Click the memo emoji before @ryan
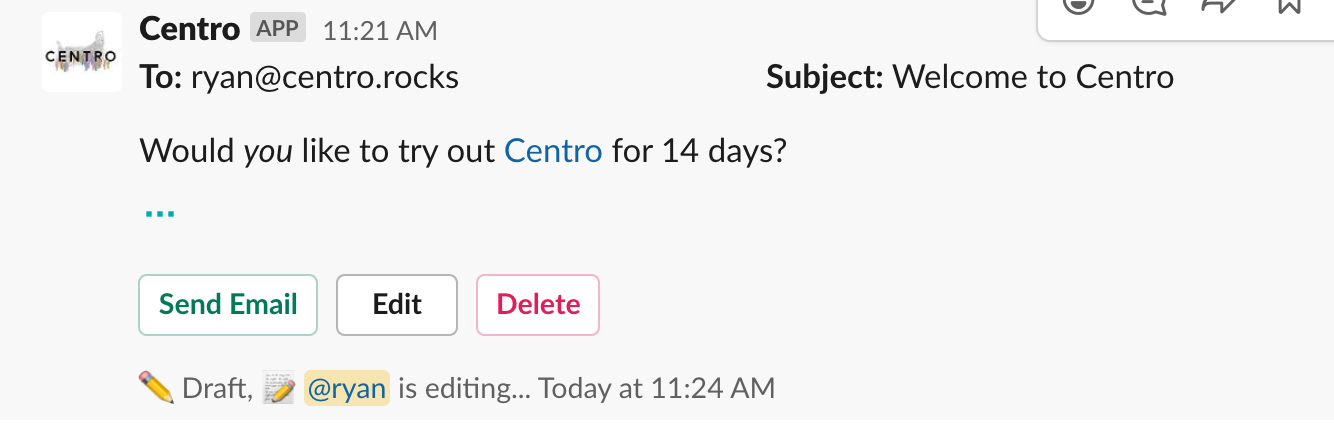This screenshot has width=1334, height=426. [x=279, y=388]
